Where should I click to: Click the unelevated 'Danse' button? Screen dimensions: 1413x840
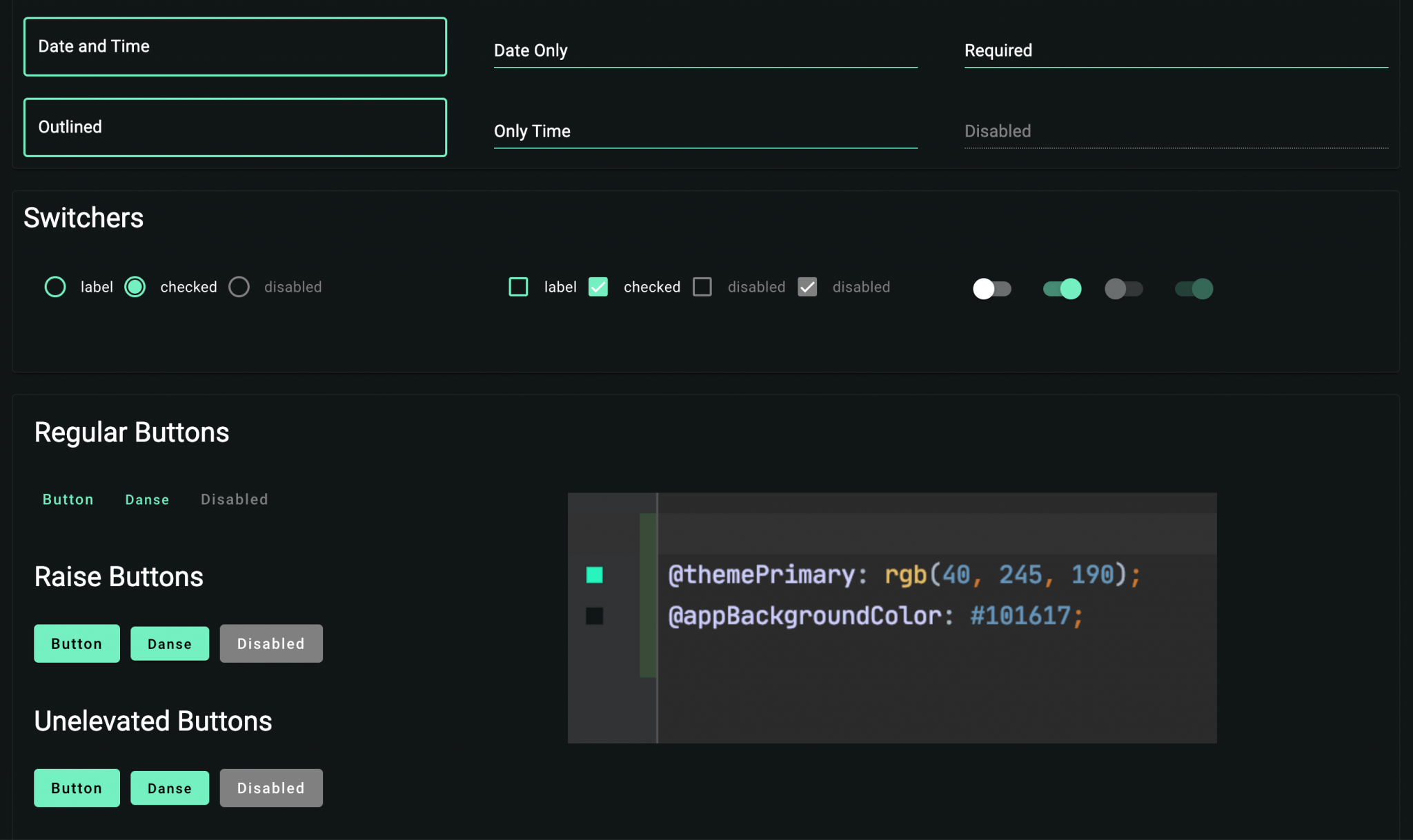pyautogui.click(x=170, y=788)
